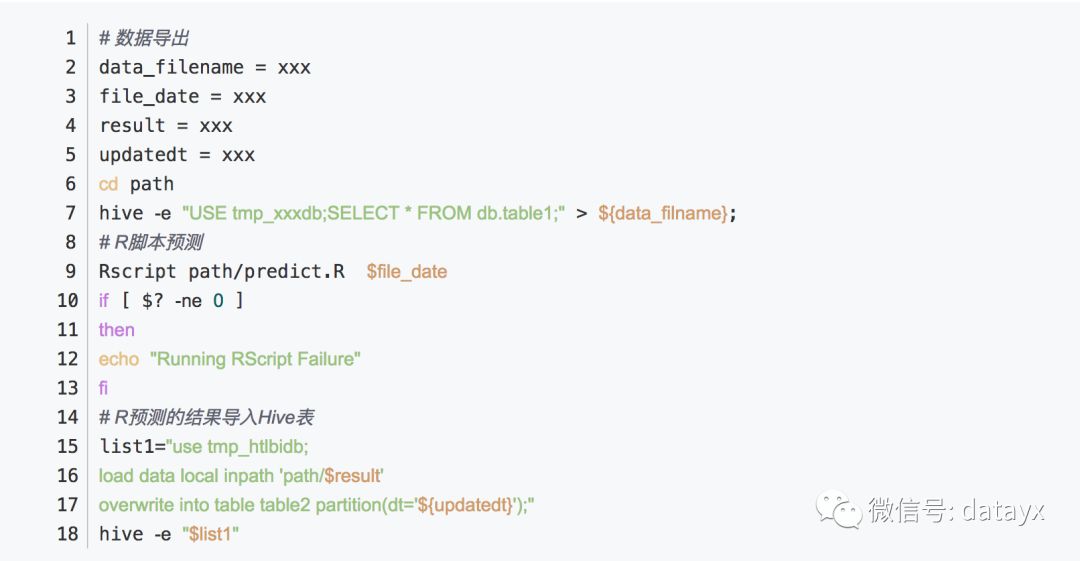Click the comment '# 数据导出'
Image resolution: width=1080 pixels, height=561 pixels.
point(144,38)
